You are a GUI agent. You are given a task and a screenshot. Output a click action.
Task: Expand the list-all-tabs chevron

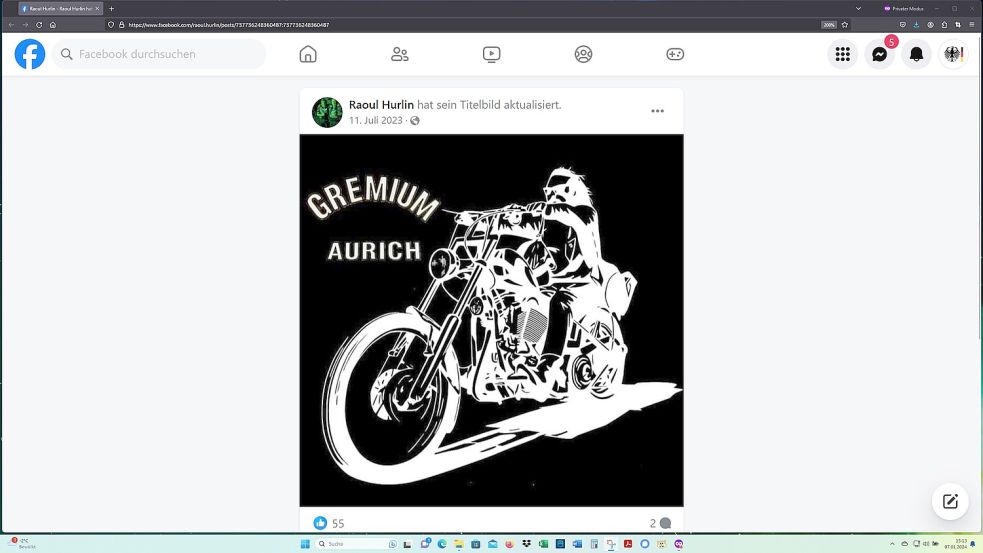[858, 9]
